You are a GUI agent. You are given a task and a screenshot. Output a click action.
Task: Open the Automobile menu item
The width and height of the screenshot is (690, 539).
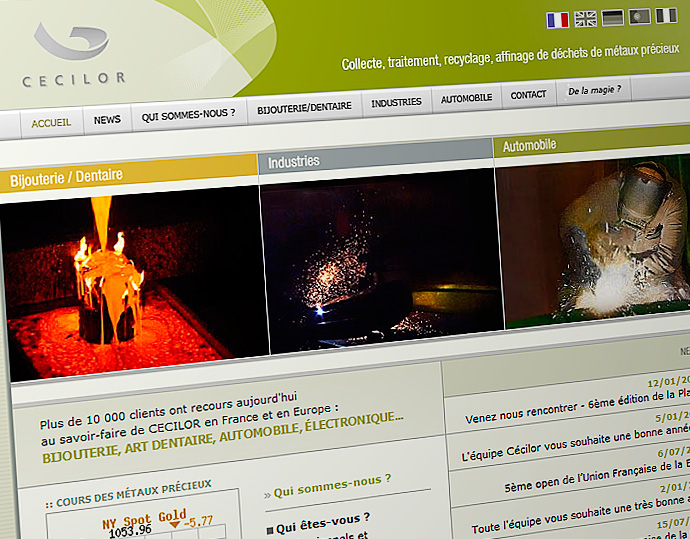pos(466,99)
